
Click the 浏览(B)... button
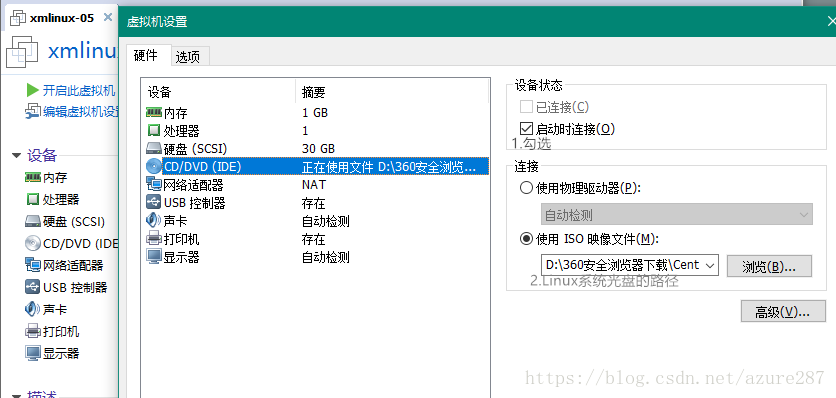[769, 266]
